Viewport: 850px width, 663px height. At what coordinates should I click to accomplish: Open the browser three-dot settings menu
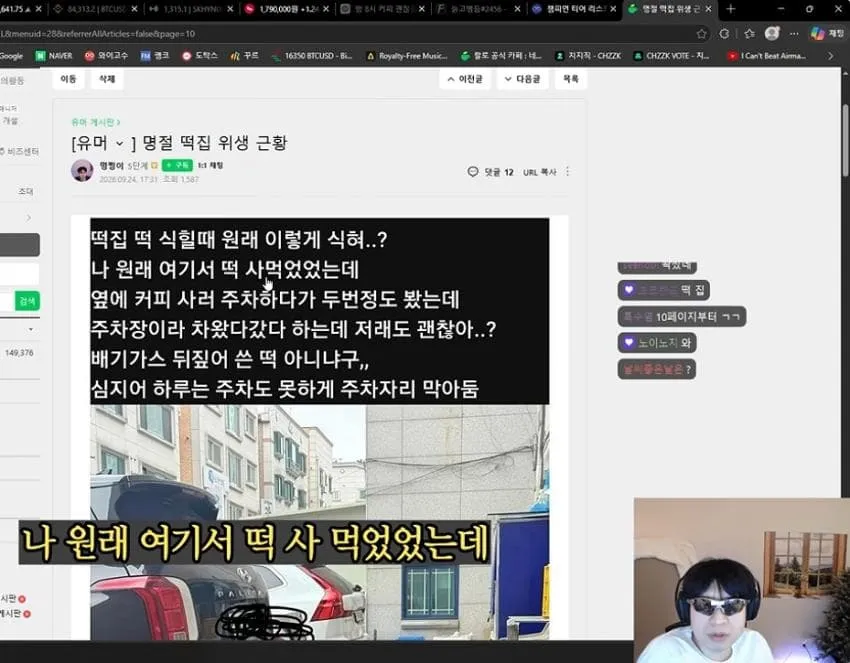coord(794,34)
